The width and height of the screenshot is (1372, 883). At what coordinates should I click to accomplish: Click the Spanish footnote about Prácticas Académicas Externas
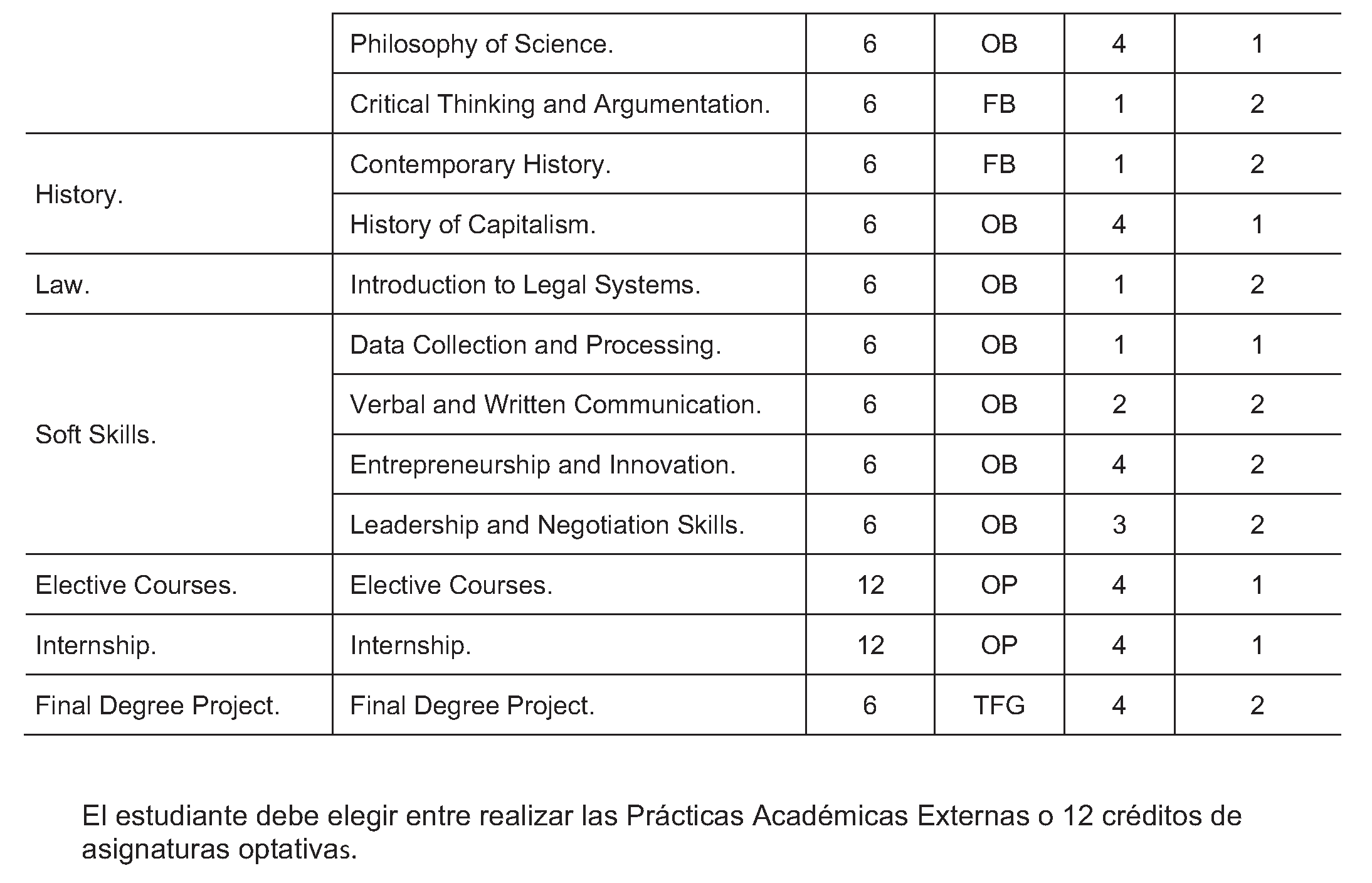coord(662,833)
